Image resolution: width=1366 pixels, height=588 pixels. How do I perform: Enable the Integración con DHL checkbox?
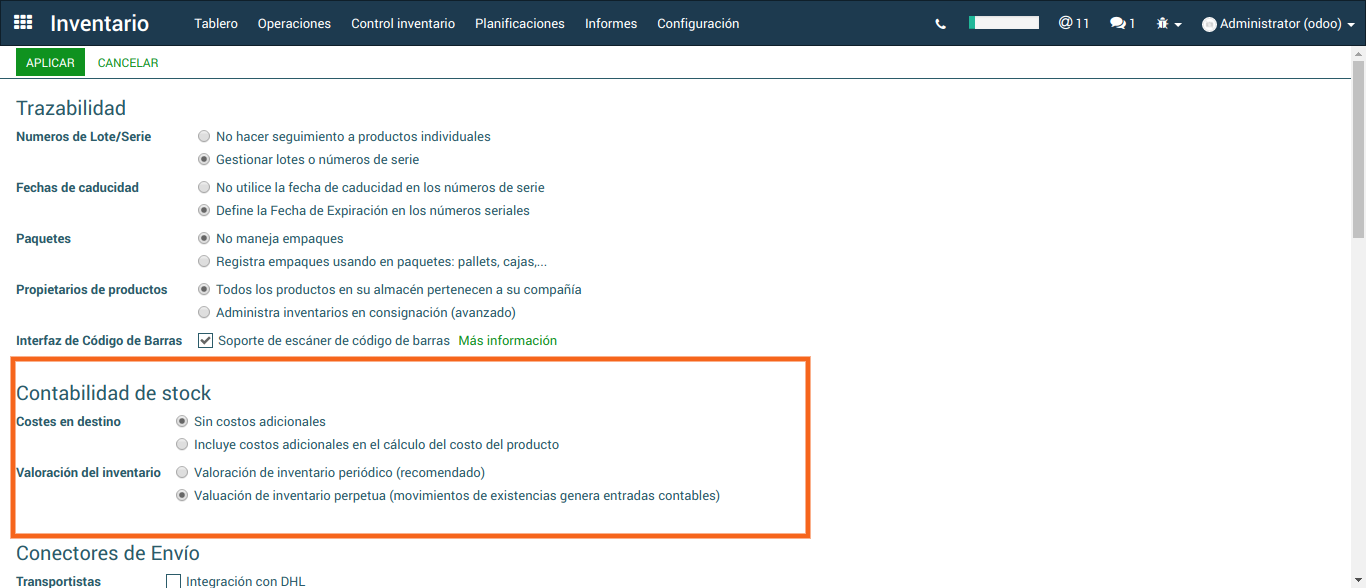(x=173, y=581)
